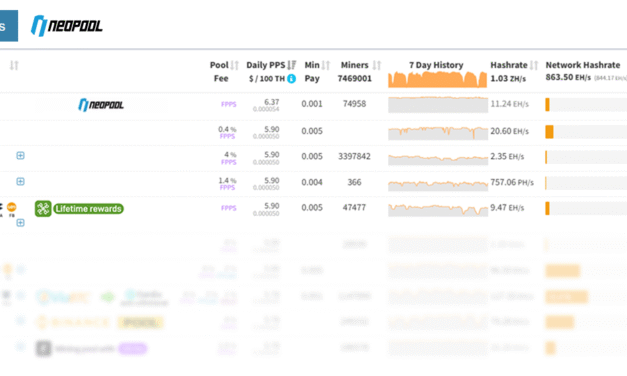Click the 0.001 minimum pay value
The image size is (627, 376).
312,104
